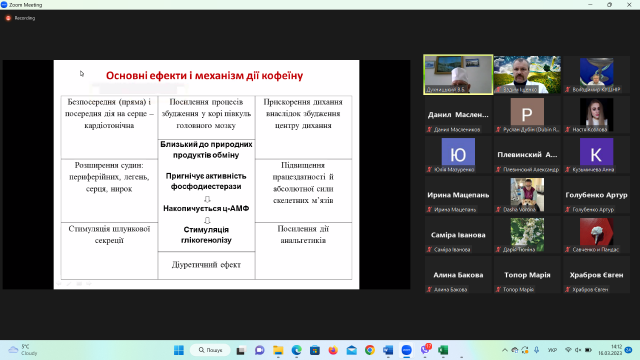Select Настя Козлова's participant tile

click(596, 115)
